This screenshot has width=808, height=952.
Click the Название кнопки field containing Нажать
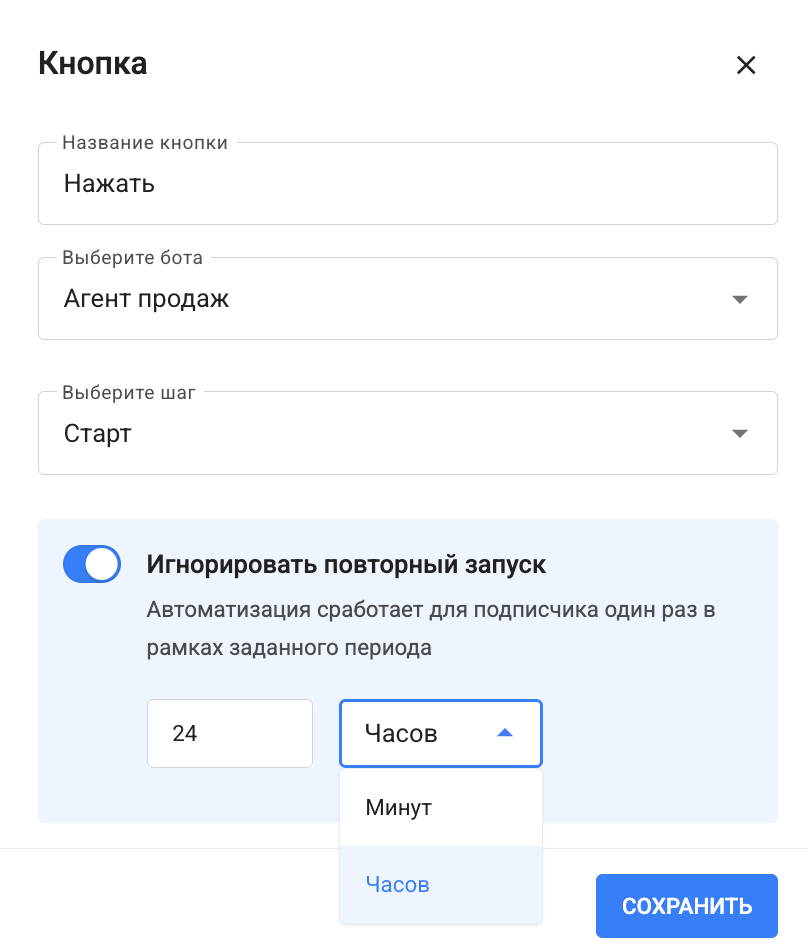pos(407,183)
